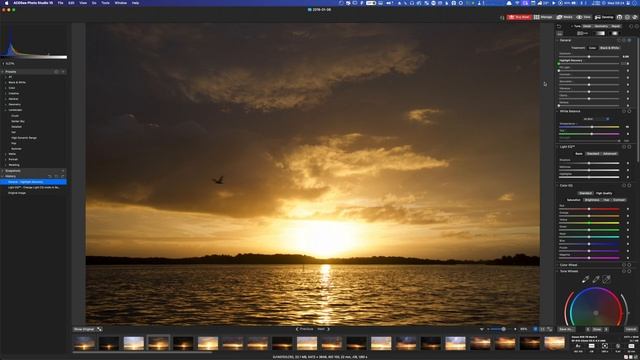Switch to Media mode
640x360 pixels.
click(x=565, y=17)
